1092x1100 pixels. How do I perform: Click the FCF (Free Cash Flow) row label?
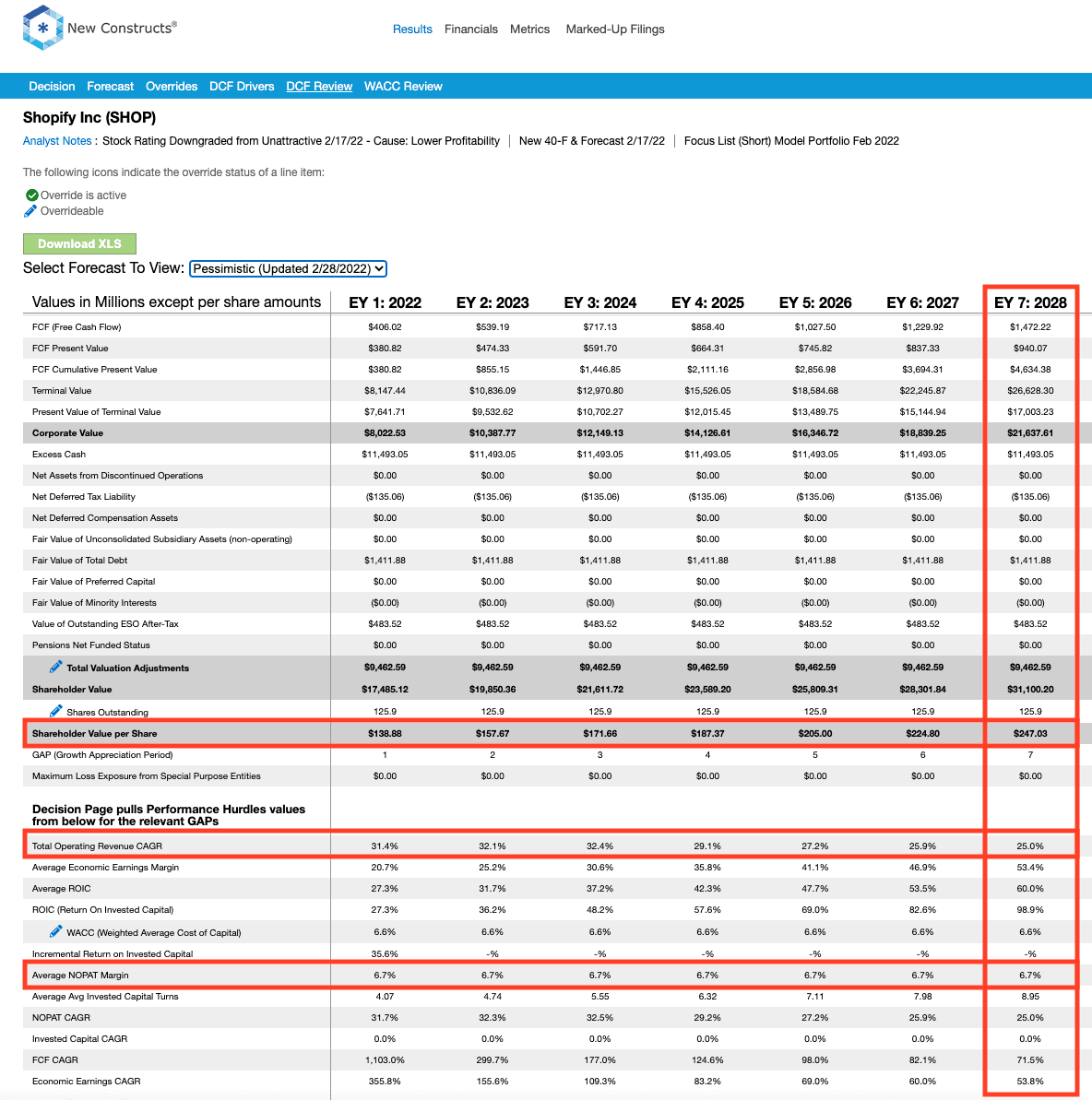[77, 327]
